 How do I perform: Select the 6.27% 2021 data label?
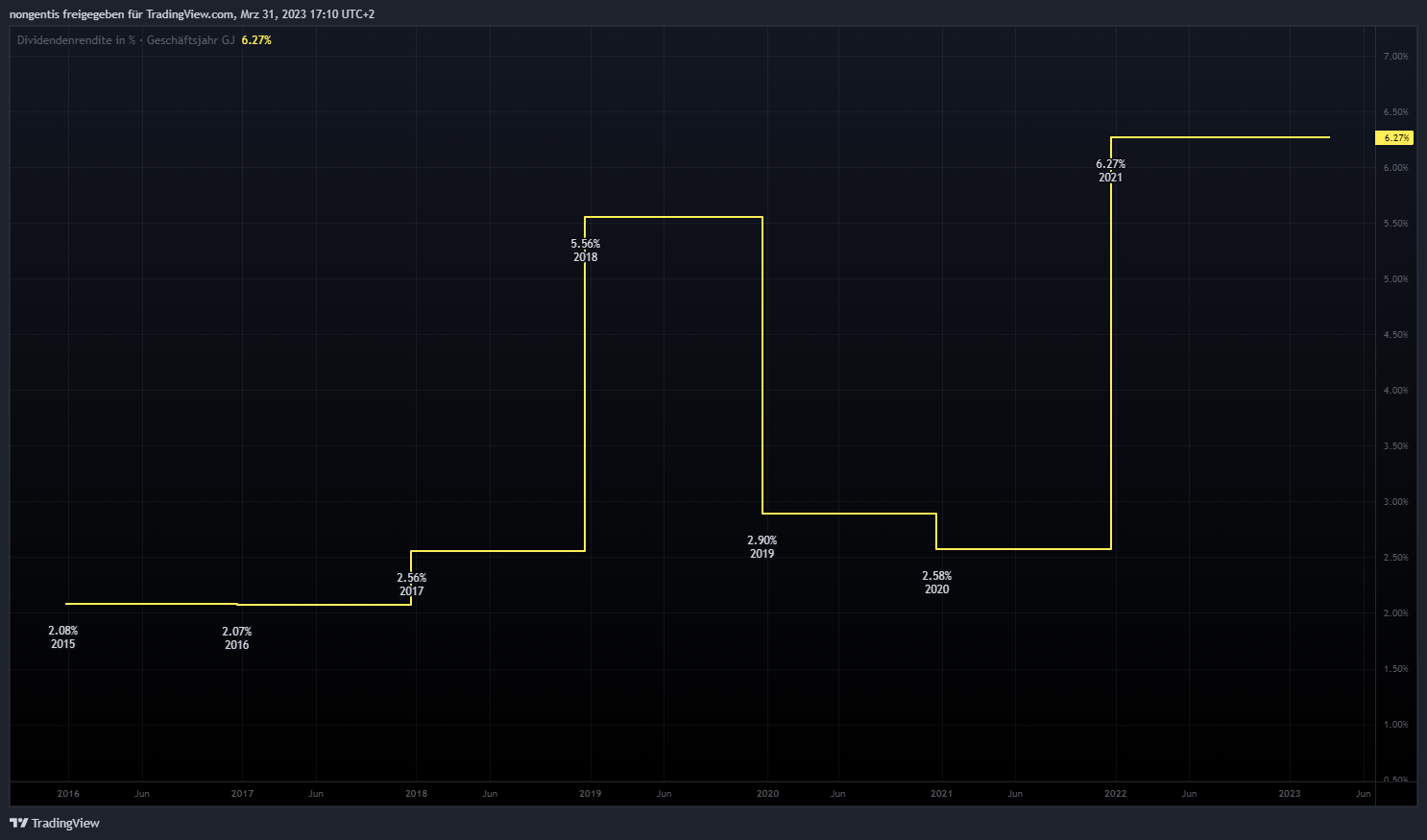tap(1111, 171)
